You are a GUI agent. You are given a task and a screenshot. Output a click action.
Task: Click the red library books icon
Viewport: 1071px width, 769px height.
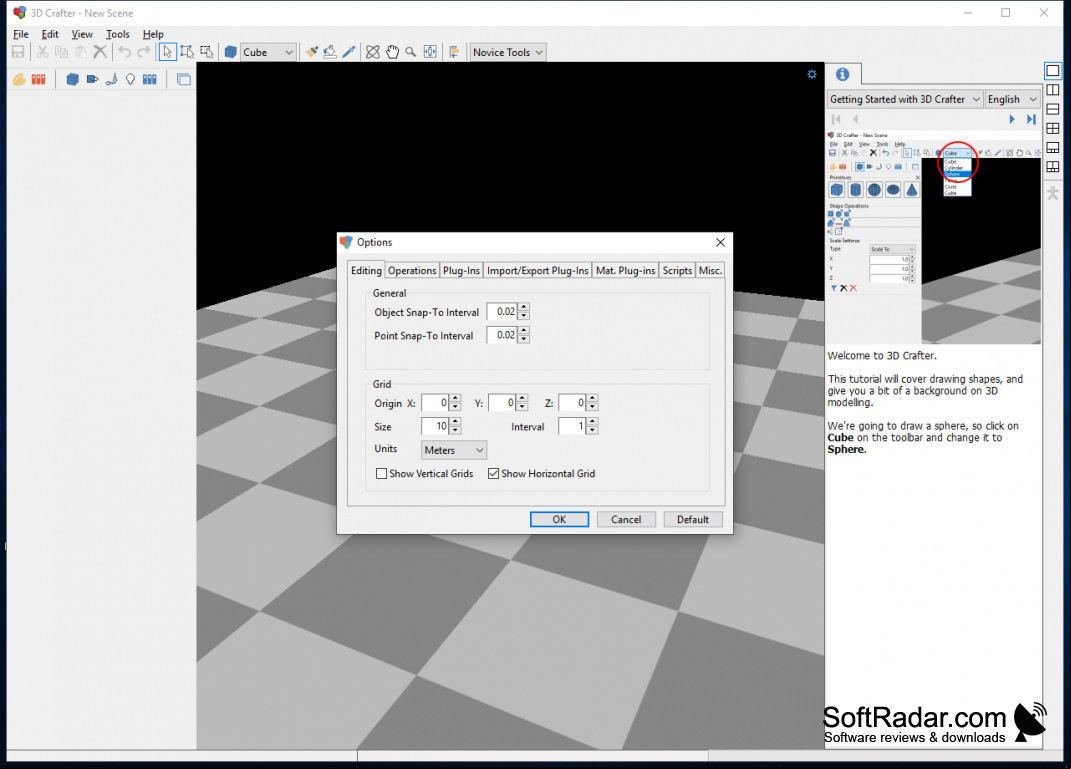tap(38, 79)
